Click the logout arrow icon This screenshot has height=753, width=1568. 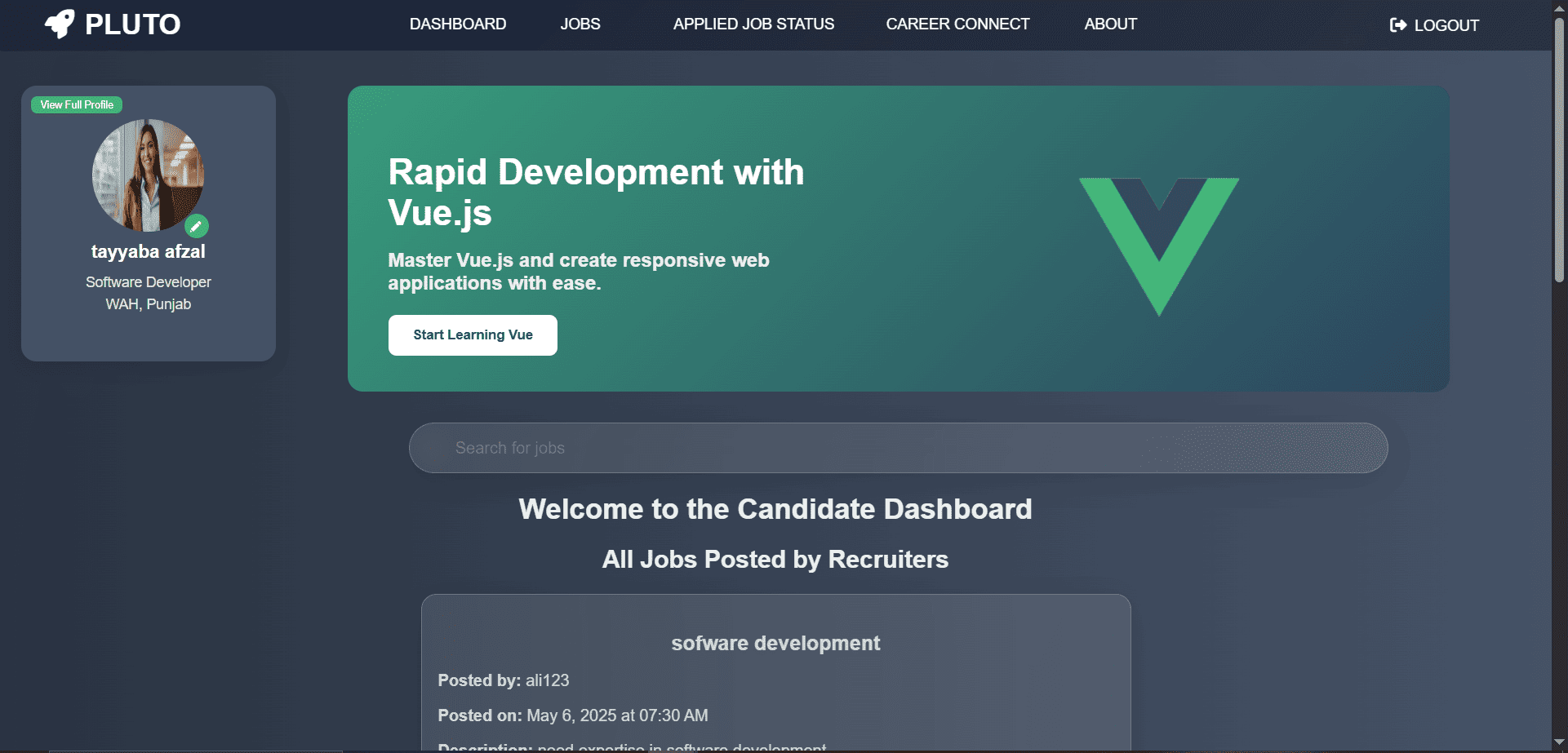click(1397, 25)
